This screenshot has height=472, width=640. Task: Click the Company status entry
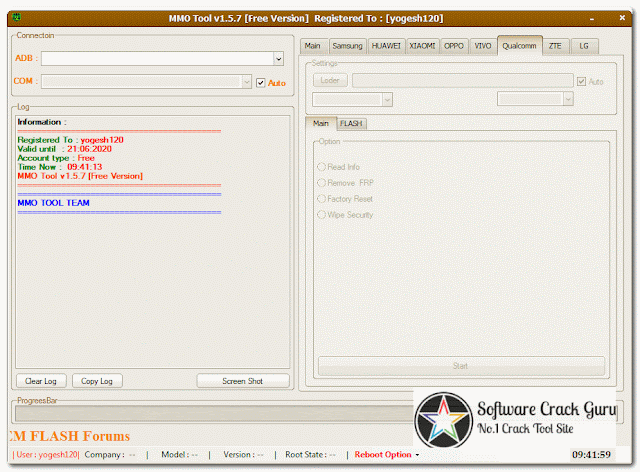pyautogui.click(x=109, y=455)
